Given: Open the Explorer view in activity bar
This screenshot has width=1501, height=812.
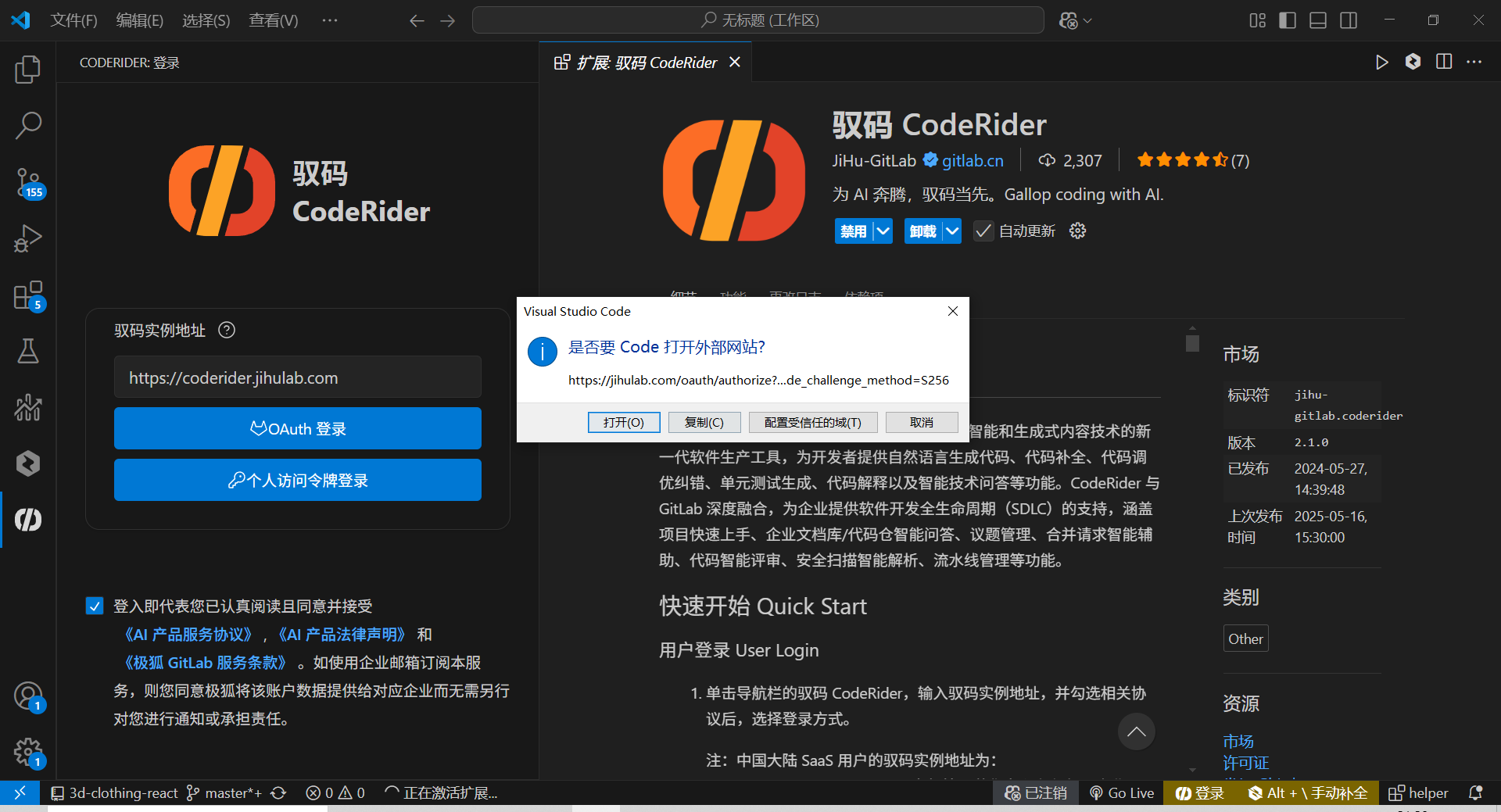Looking at the screenshot, I should tap(28, 70).
